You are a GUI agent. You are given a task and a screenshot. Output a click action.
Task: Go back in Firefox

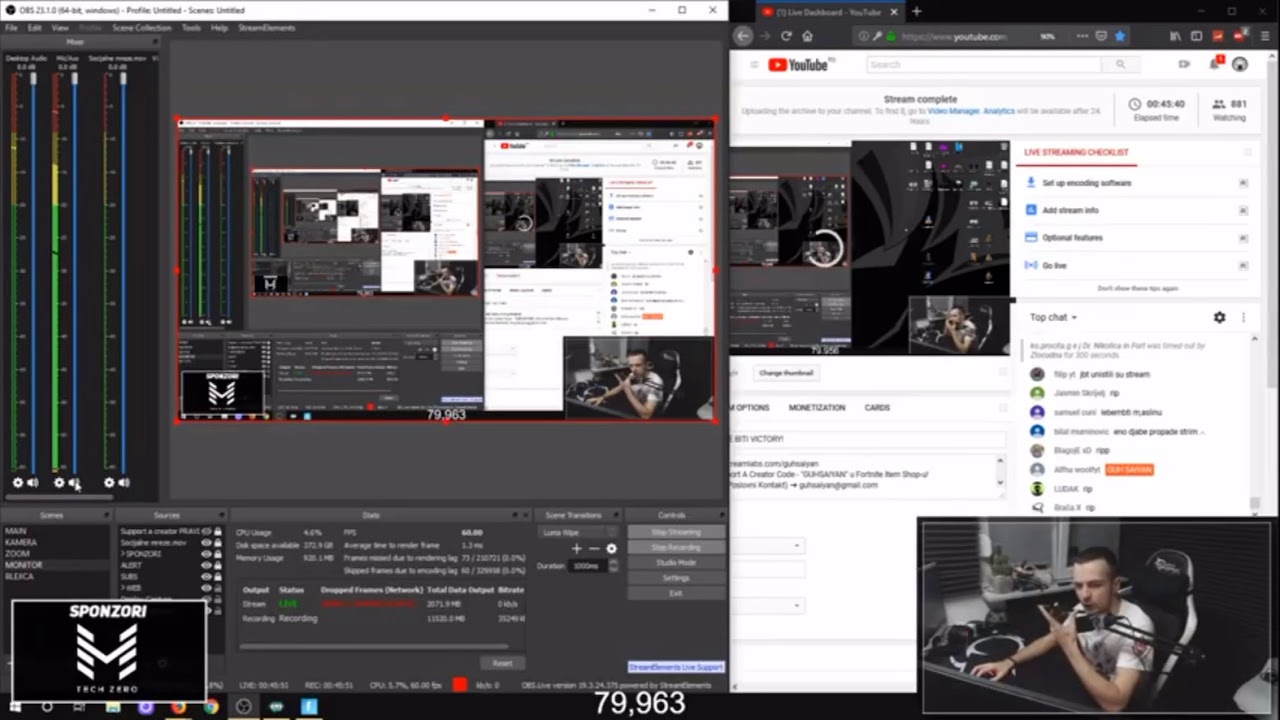742,36
